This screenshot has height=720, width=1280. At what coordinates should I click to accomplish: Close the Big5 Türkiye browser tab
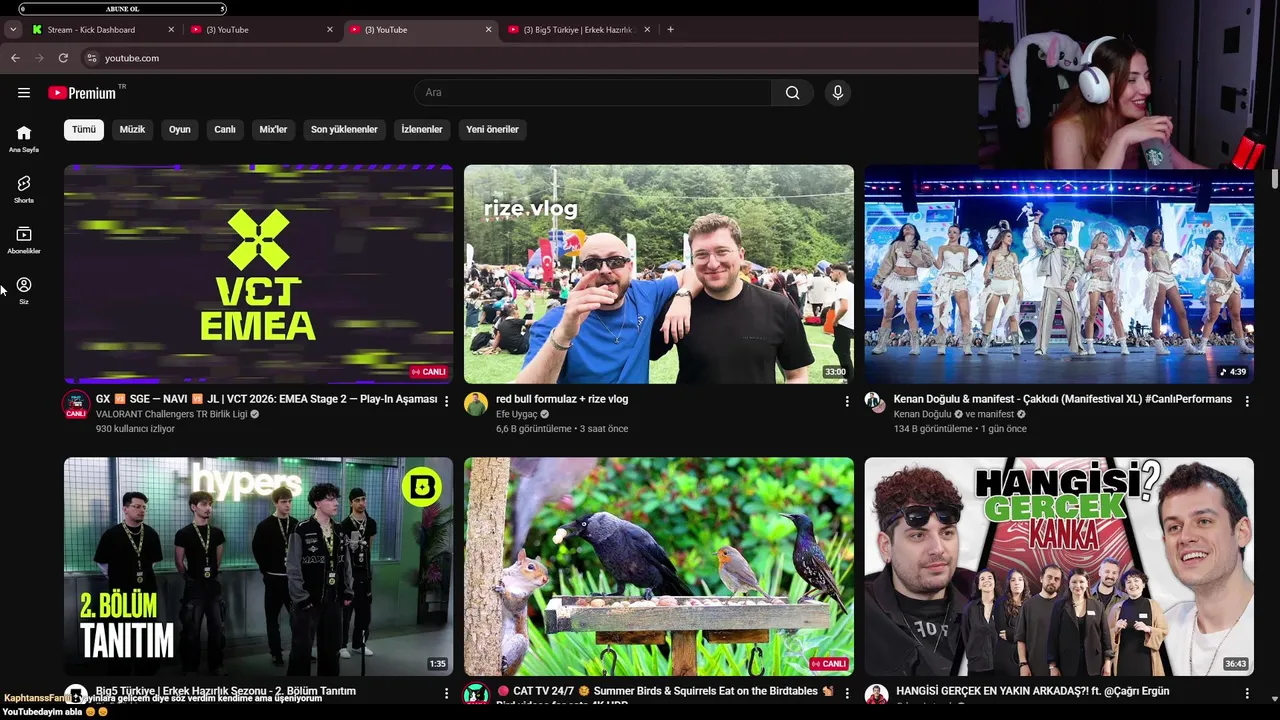[647, 30]
